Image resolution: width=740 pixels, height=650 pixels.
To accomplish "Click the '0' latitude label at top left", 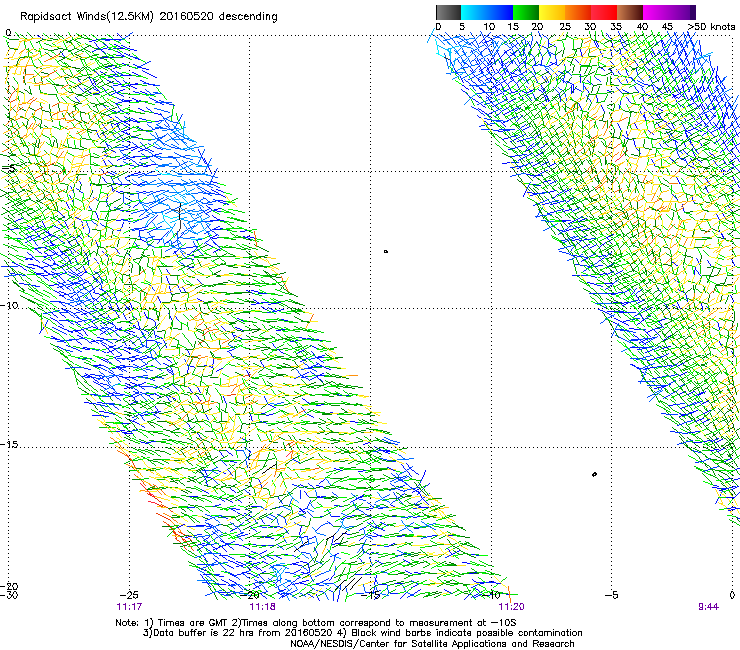I will pos(8,33).
